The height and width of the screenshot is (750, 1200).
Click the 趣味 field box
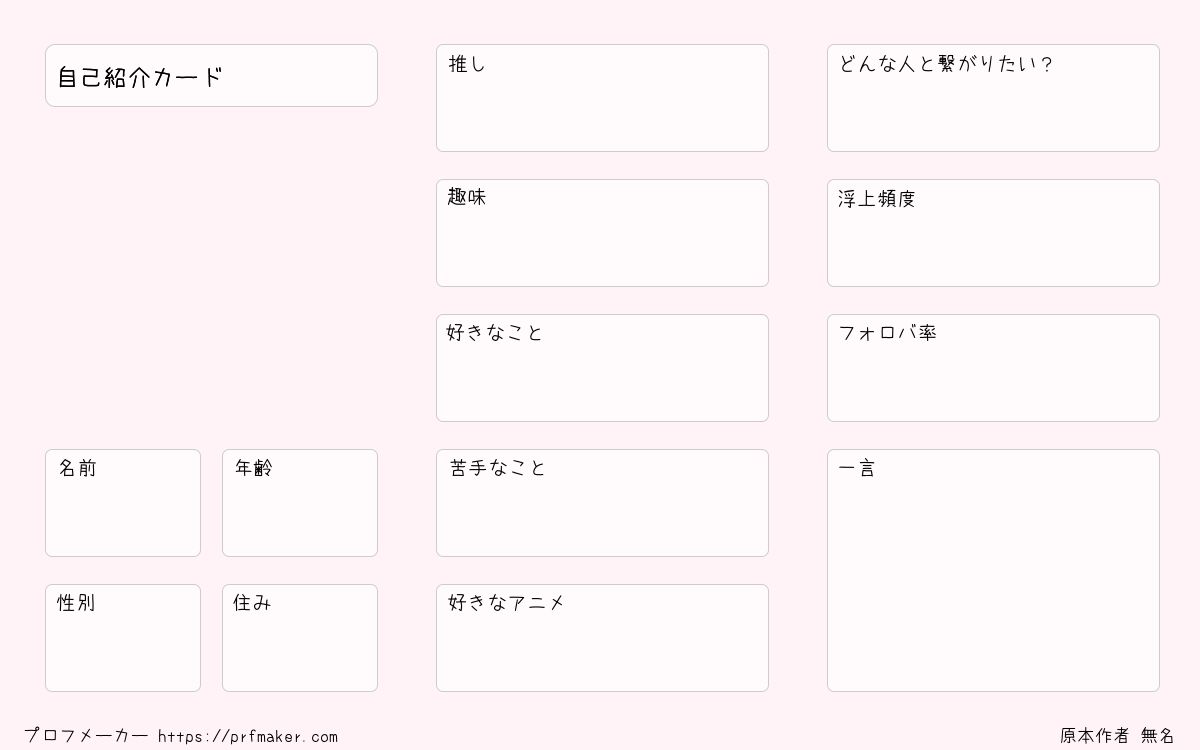coord(602,233)
